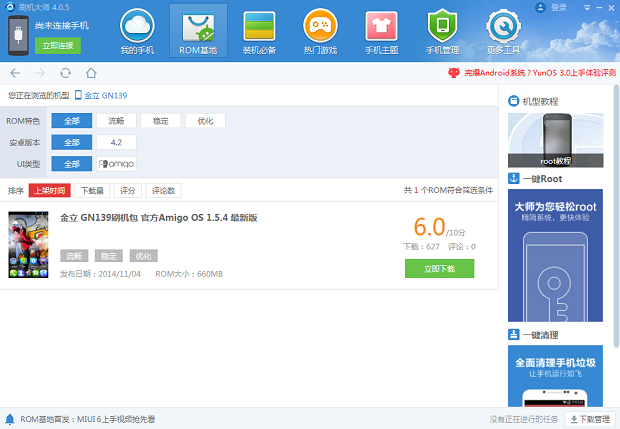Sort by 上架时间
Screen dimensions: 620x429
tap(50, 191)
